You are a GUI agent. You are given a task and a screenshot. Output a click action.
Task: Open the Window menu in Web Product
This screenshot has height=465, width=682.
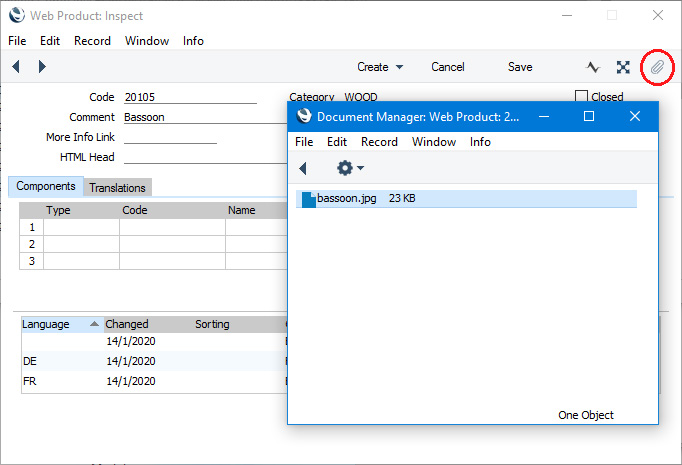point(147,41)
